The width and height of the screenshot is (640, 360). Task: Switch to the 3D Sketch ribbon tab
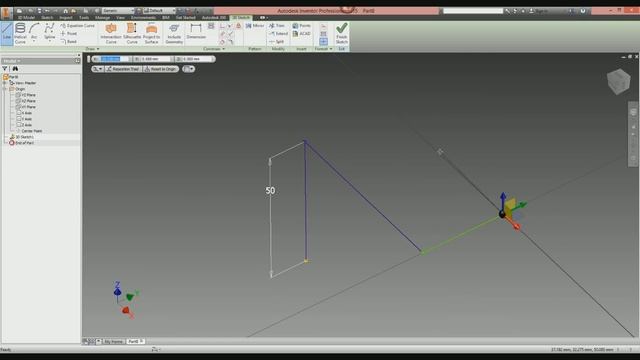point(241,18)
